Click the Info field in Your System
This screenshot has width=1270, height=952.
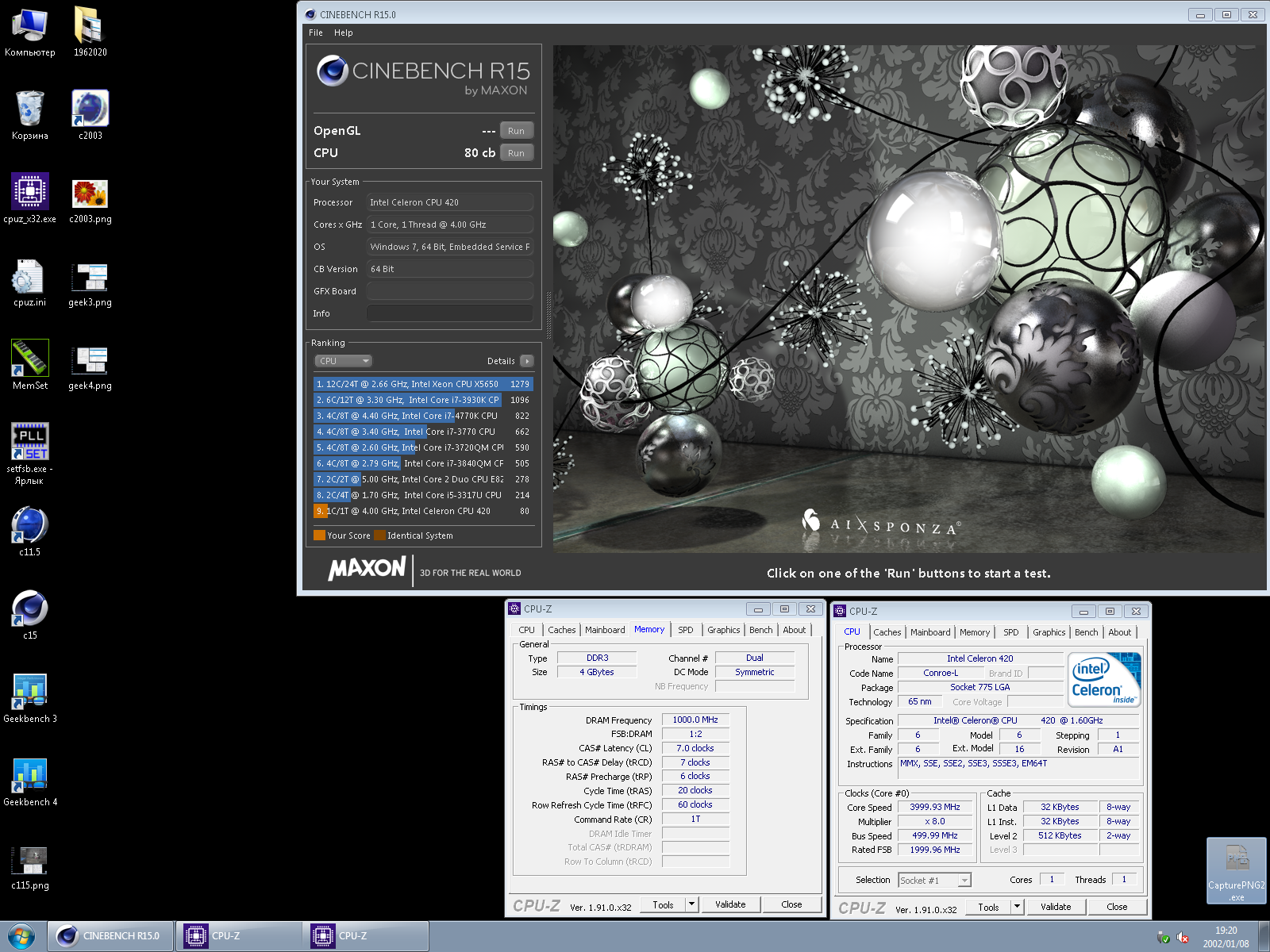(x=450, y=313)
